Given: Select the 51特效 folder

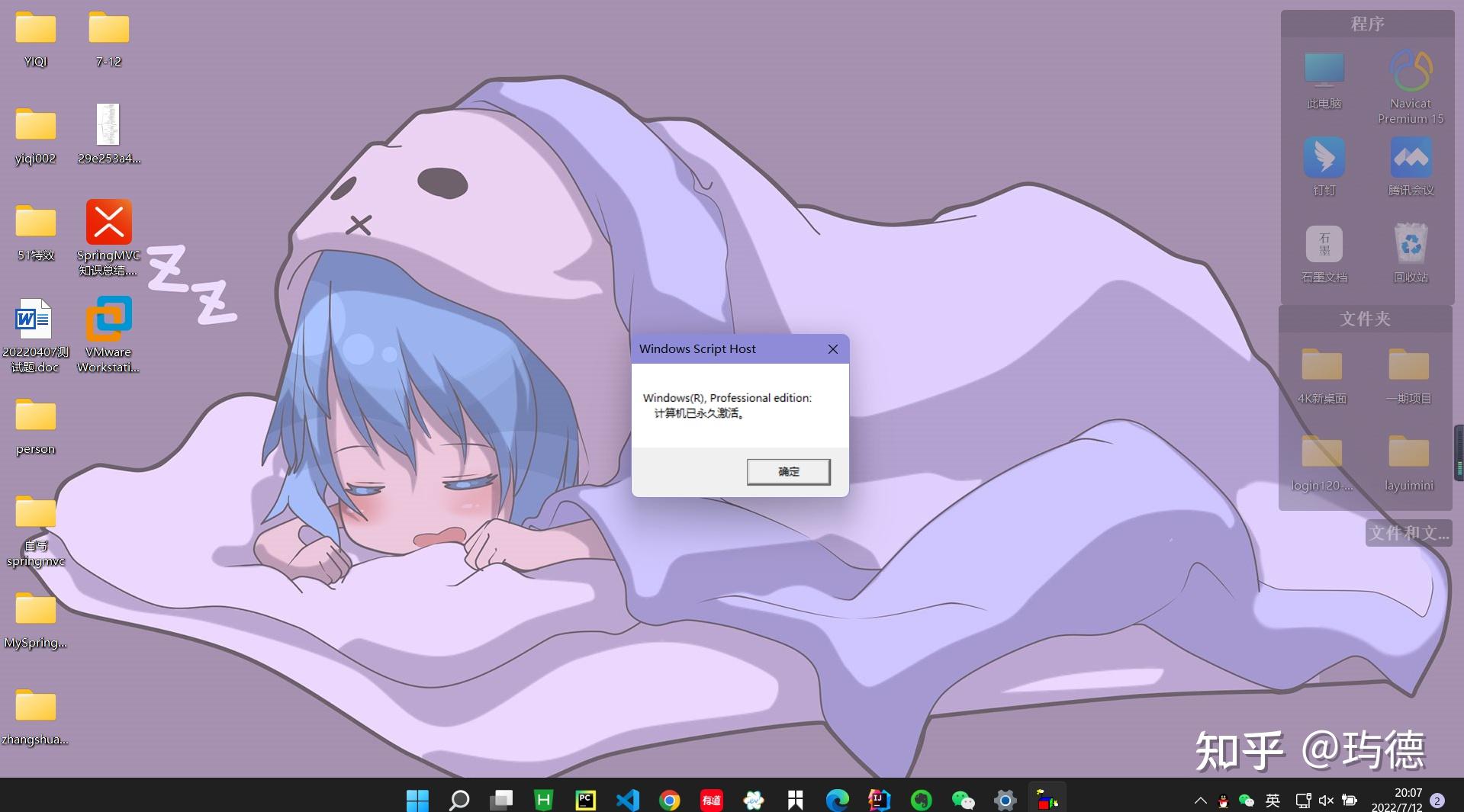Looking at the screenshot, I should pyautogui.click(x=36, y=233).
